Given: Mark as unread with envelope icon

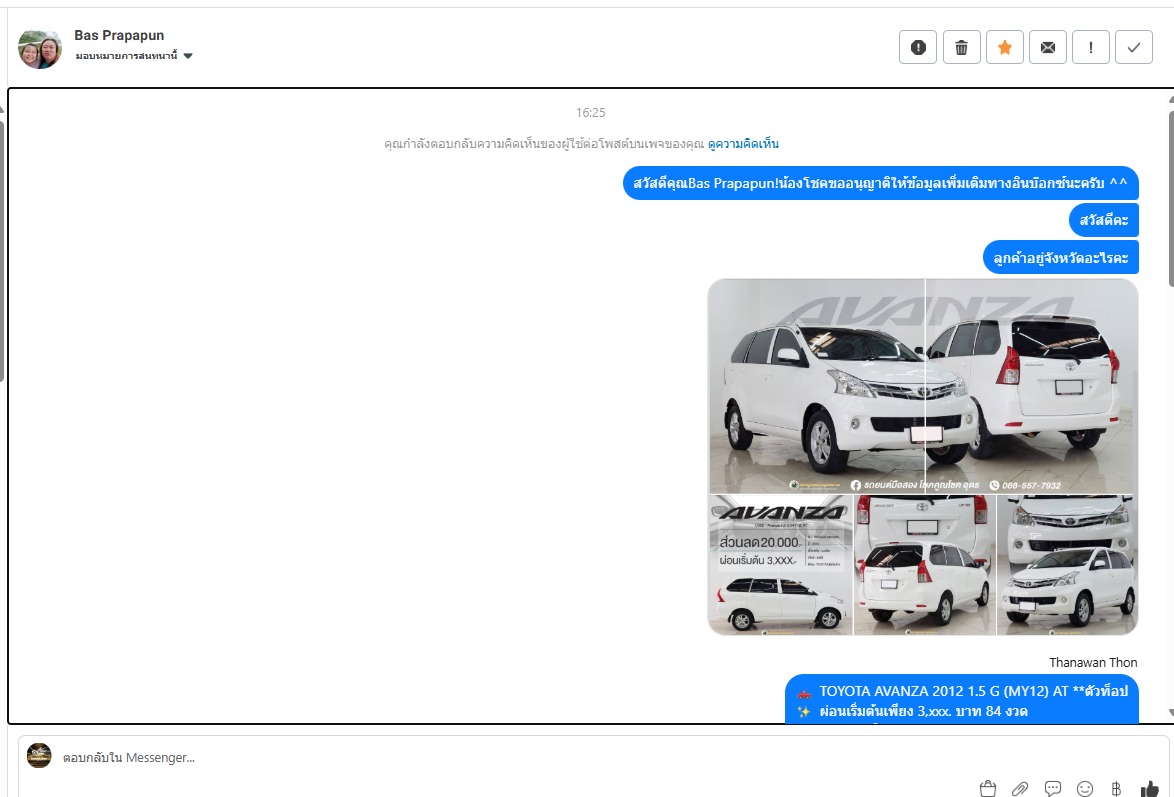Looking at the screenshot, I should (x=1047, y=48).
